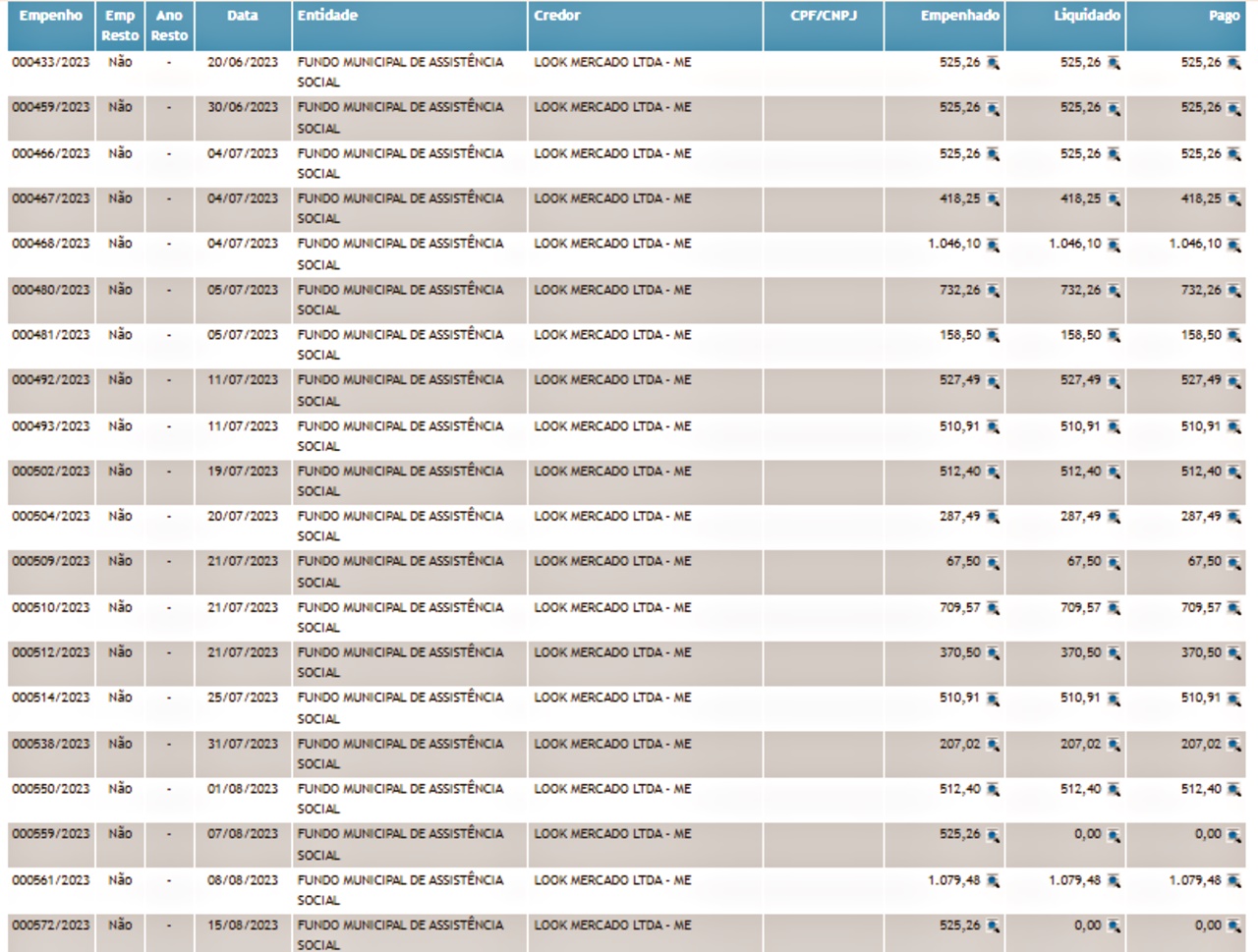Screen dimensions: 1258x952
Task: Click Liquidado detail icon in row 000510/2023
Action: (1114, 609)
